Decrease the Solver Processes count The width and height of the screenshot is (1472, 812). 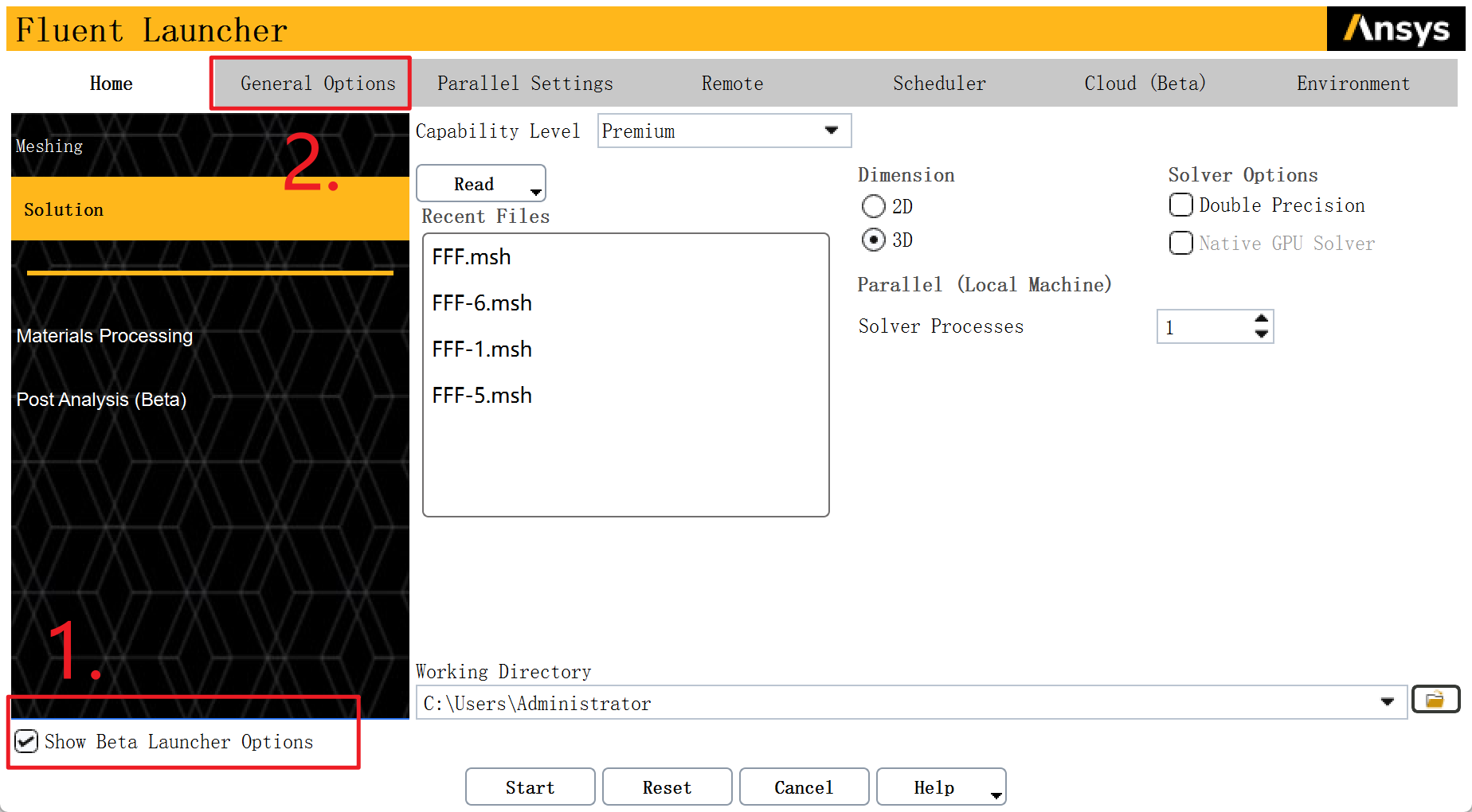1261,334
